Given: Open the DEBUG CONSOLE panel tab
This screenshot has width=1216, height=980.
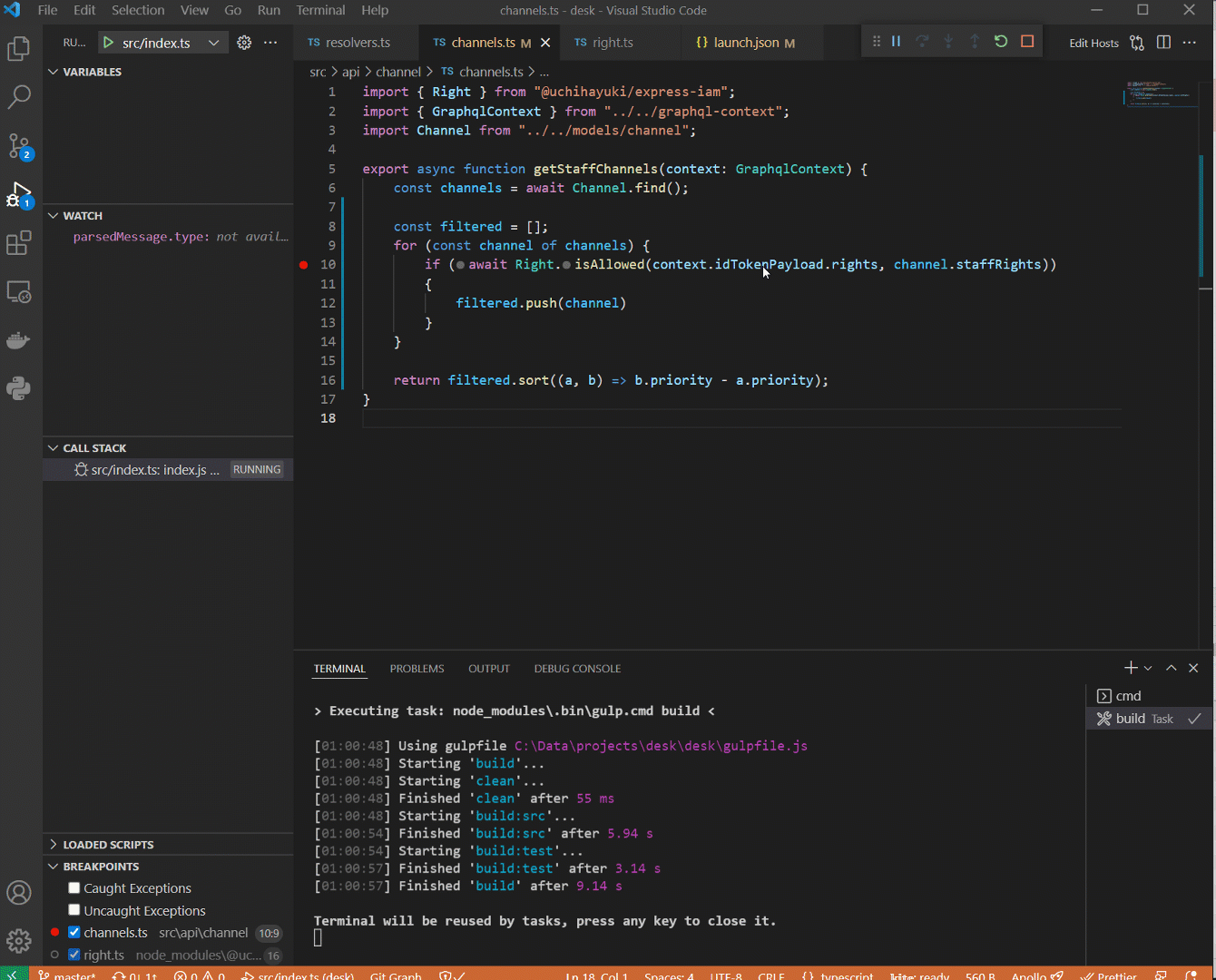Looking at the screenshot, I should [577, 669].
